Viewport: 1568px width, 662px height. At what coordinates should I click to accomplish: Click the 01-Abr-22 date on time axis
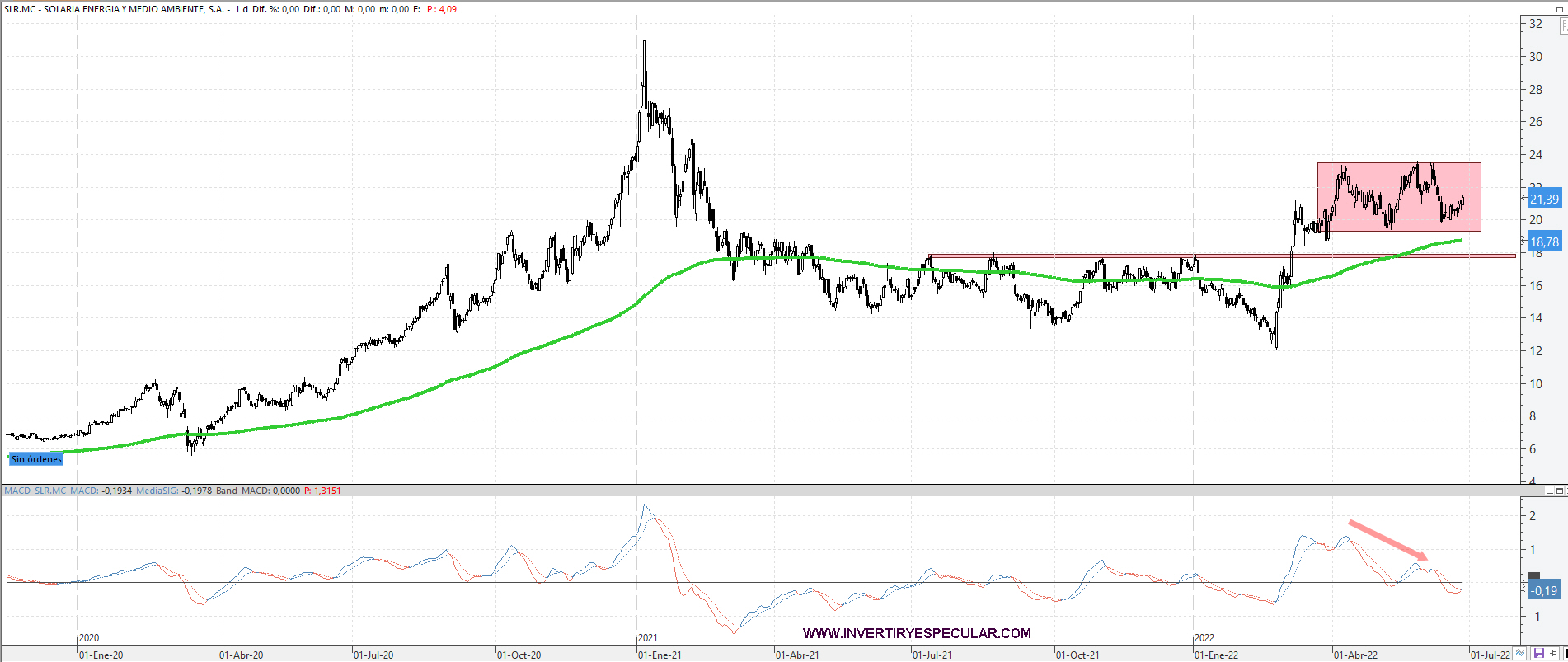1355,655
